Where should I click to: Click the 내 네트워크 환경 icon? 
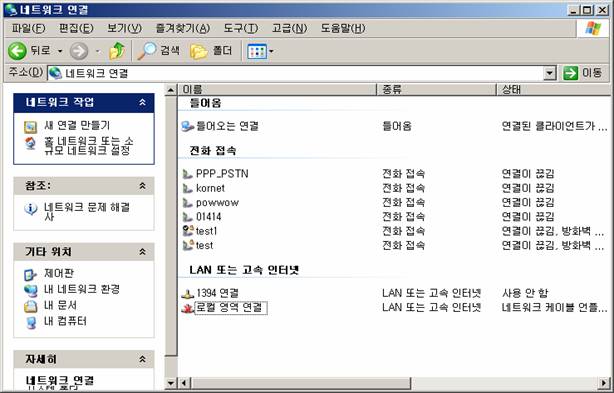pyautogui.click(x=31, y=290)
